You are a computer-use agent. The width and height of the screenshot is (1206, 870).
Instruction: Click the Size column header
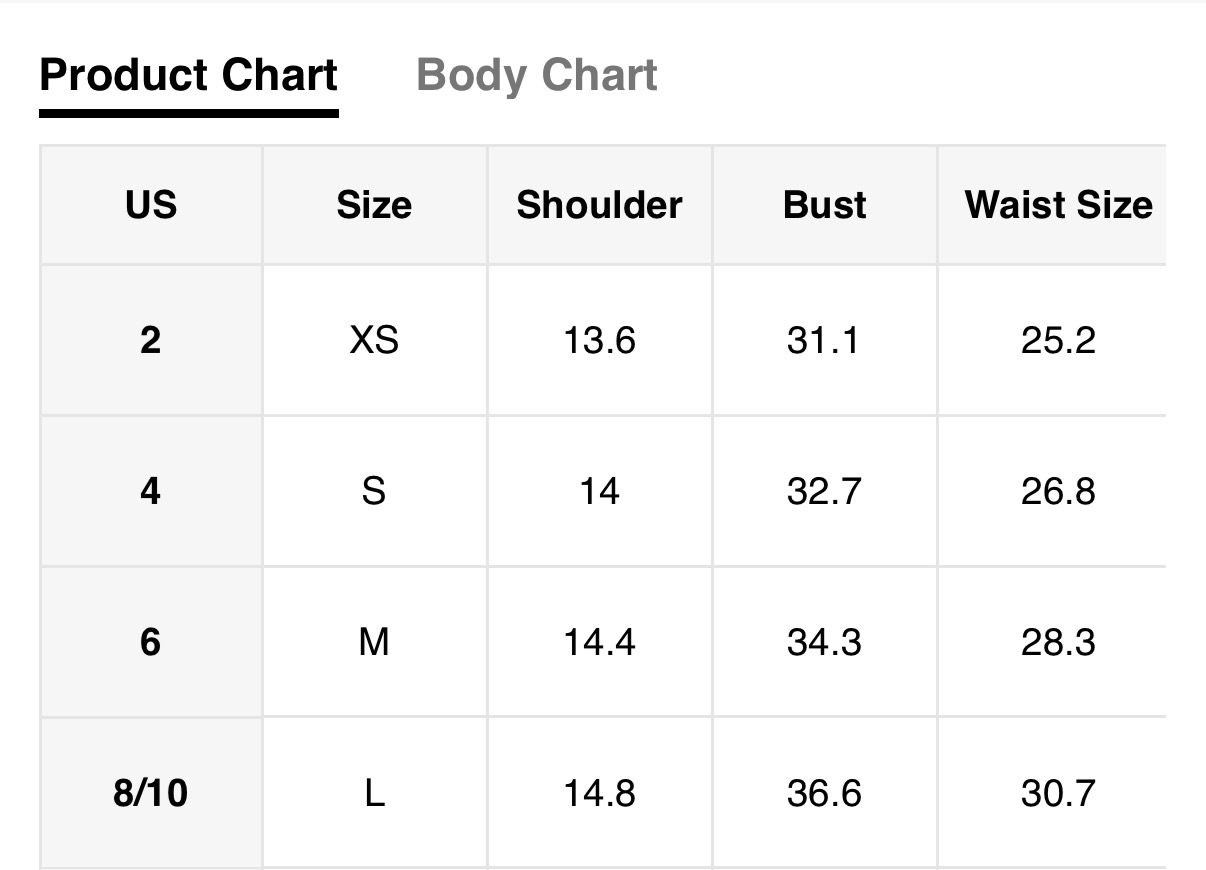click(374, 205)
